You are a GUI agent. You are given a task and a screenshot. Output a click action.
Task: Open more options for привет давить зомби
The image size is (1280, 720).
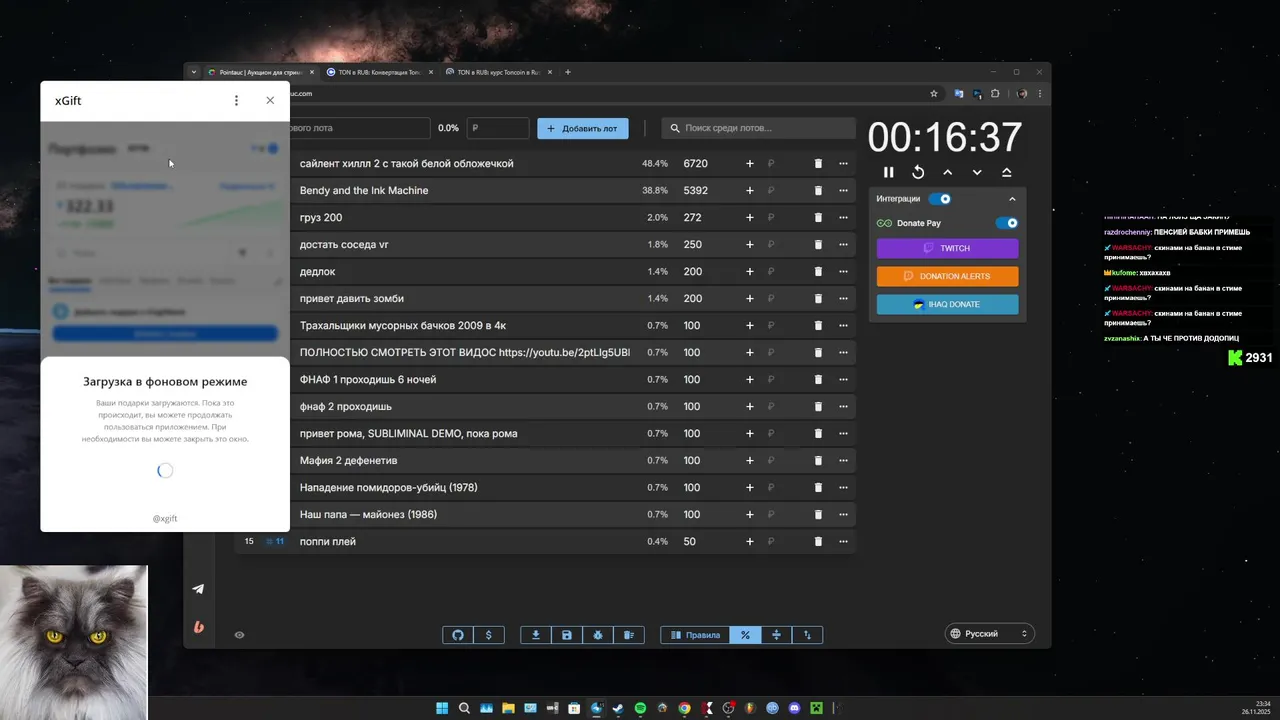click(843, 298)
